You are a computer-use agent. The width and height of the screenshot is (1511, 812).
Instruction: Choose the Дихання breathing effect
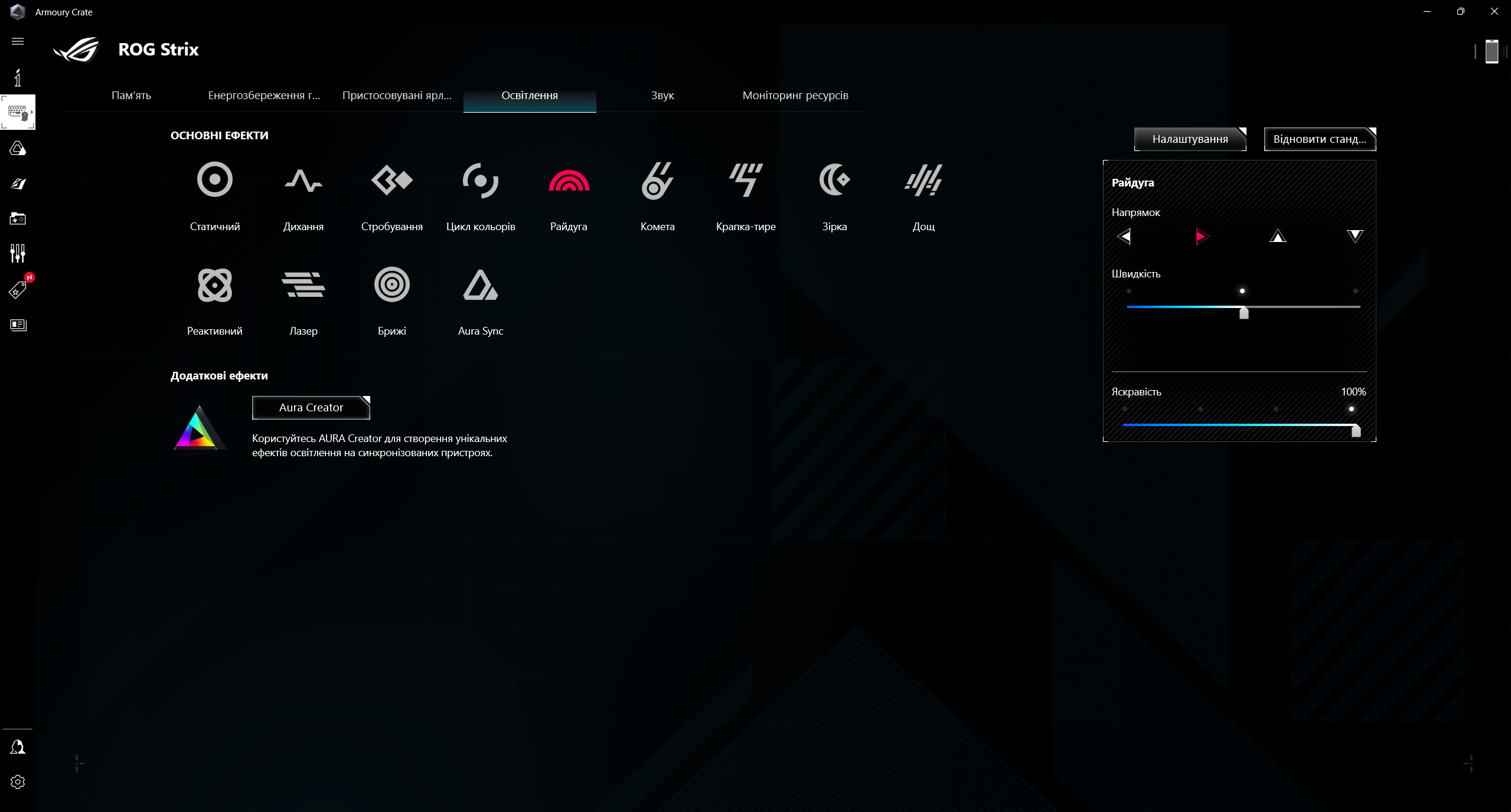303,180
